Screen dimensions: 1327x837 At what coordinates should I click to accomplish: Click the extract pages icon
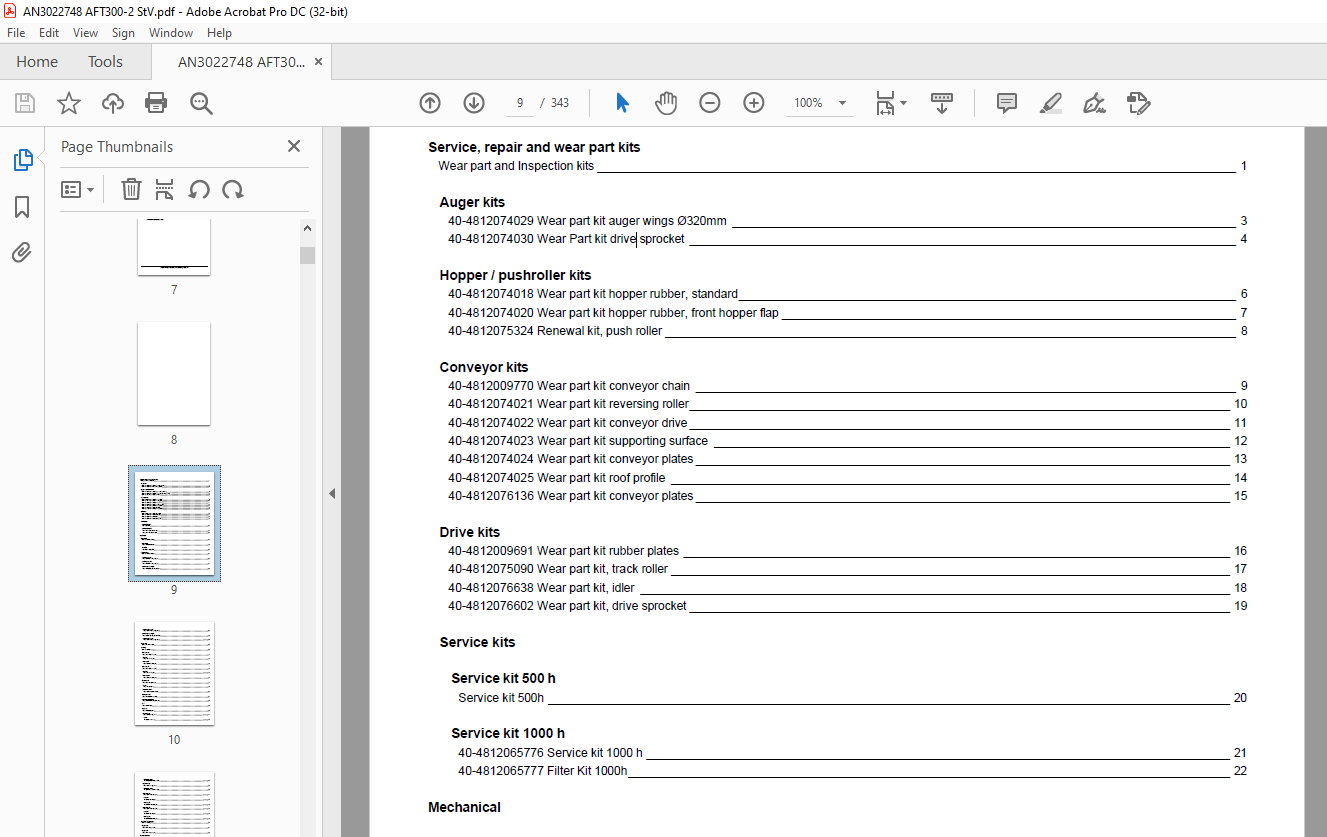click(165, 190)
